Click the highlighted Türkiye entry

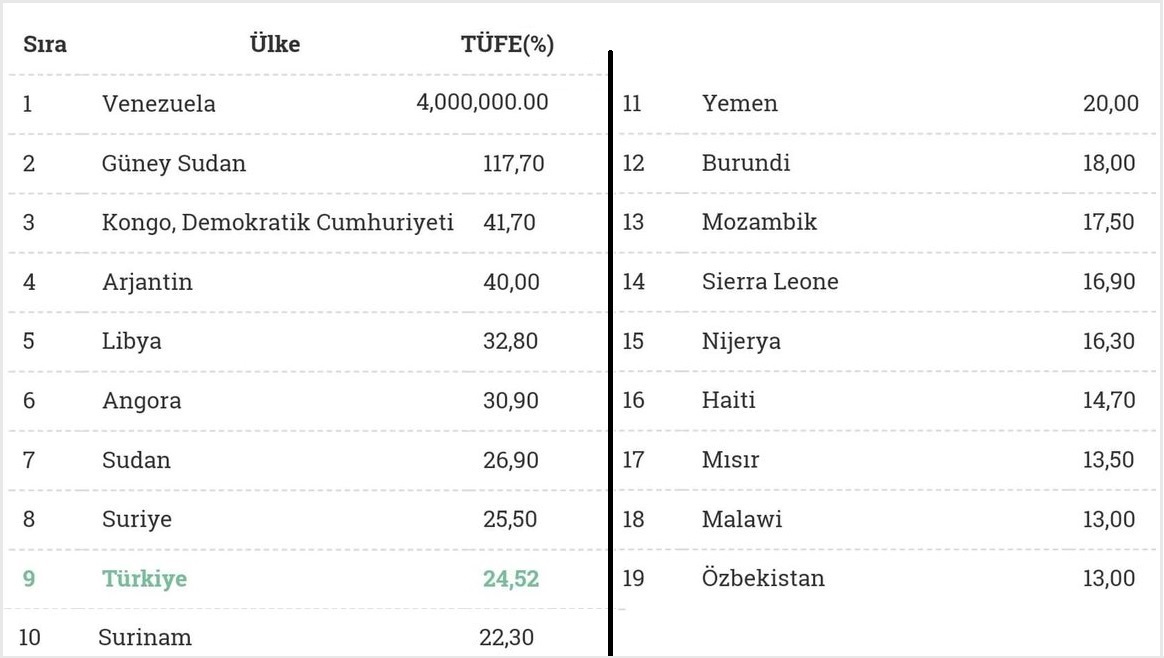[x=144, y=579]
